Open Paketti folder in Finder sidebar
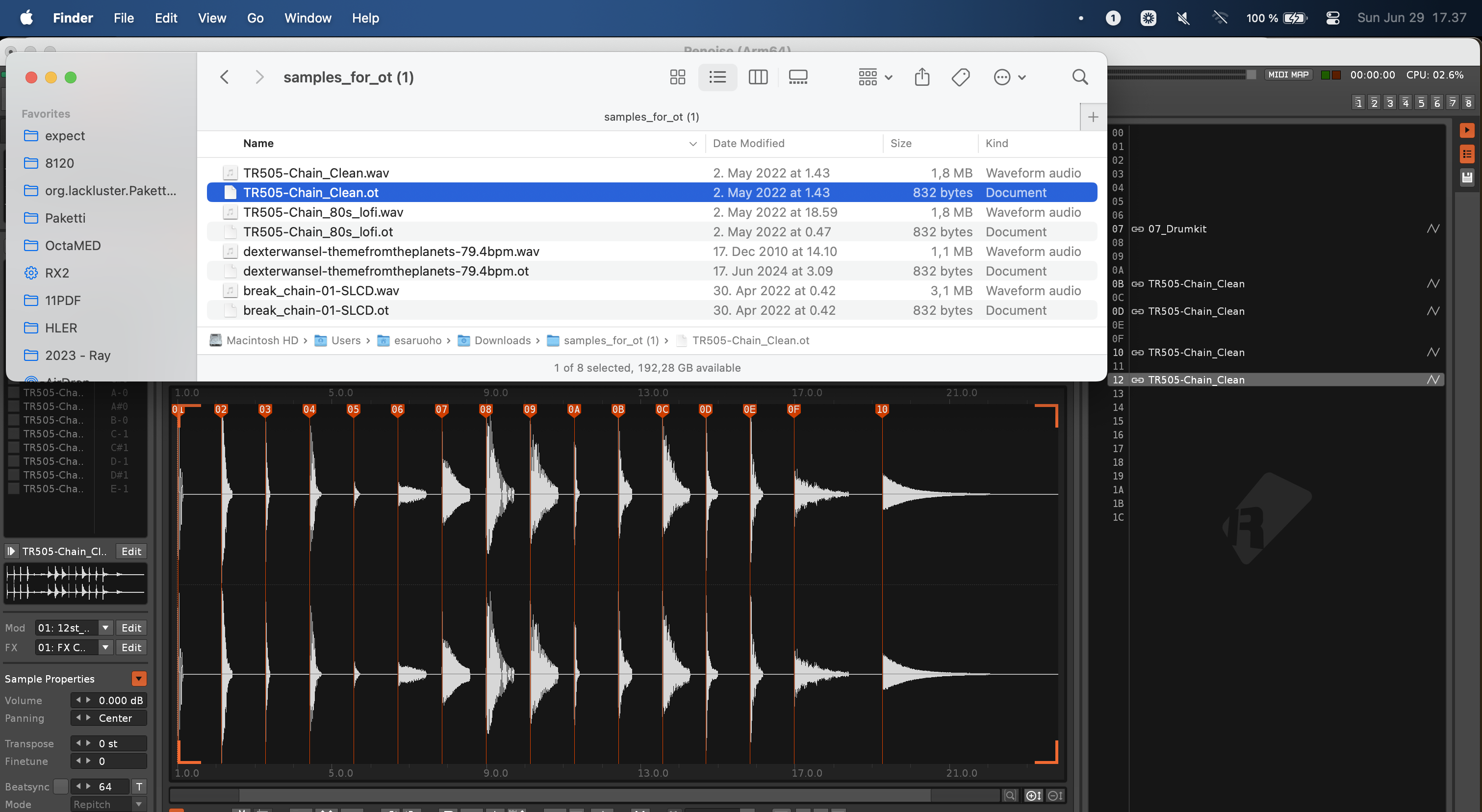Image resolution: width=1482 pixels, height=812 pixels. point(65,218)
